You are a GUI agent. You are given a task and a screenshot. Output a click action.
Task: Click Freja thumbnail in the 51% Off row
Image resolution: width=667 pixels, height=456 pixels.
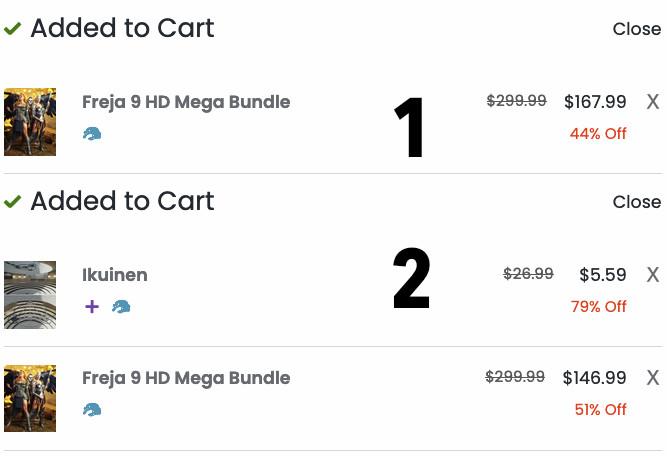(30, 398)
